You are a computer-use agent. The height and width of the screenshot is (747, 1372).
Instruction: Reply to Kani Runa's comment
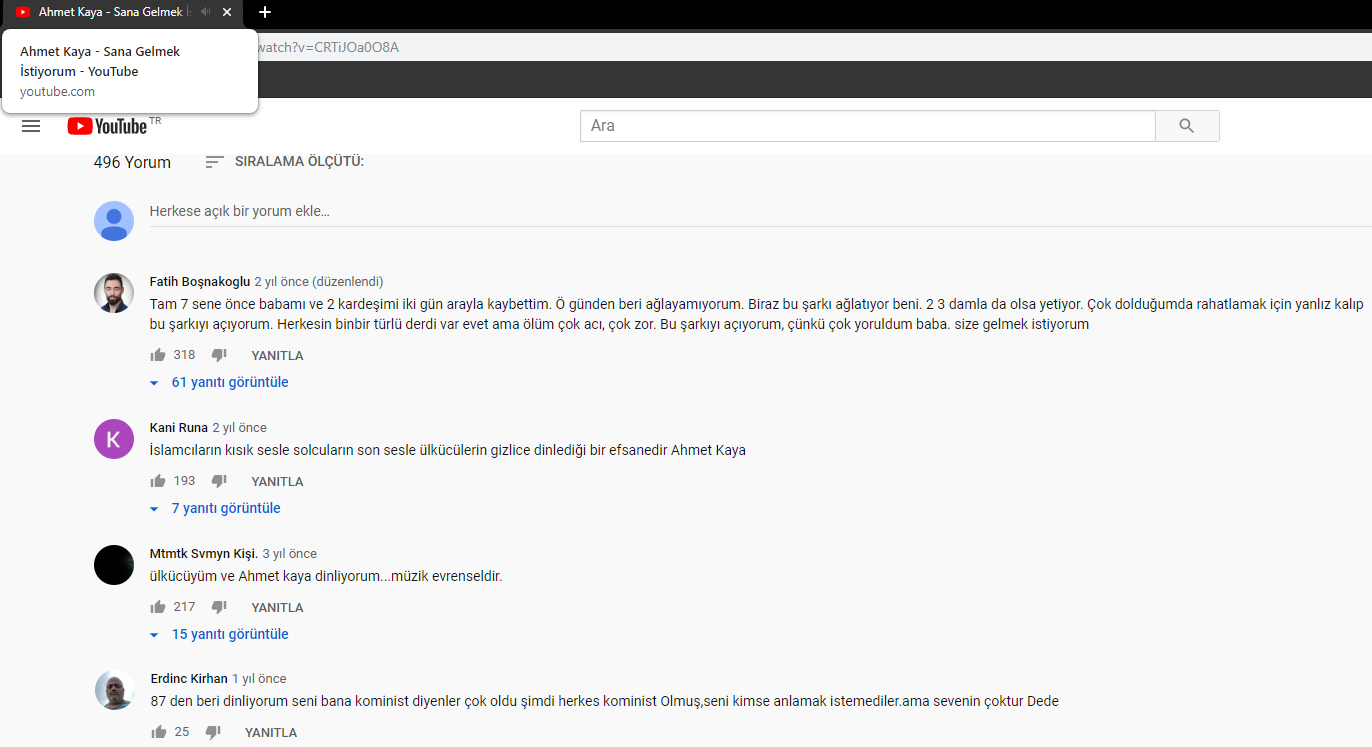[277, 482]
